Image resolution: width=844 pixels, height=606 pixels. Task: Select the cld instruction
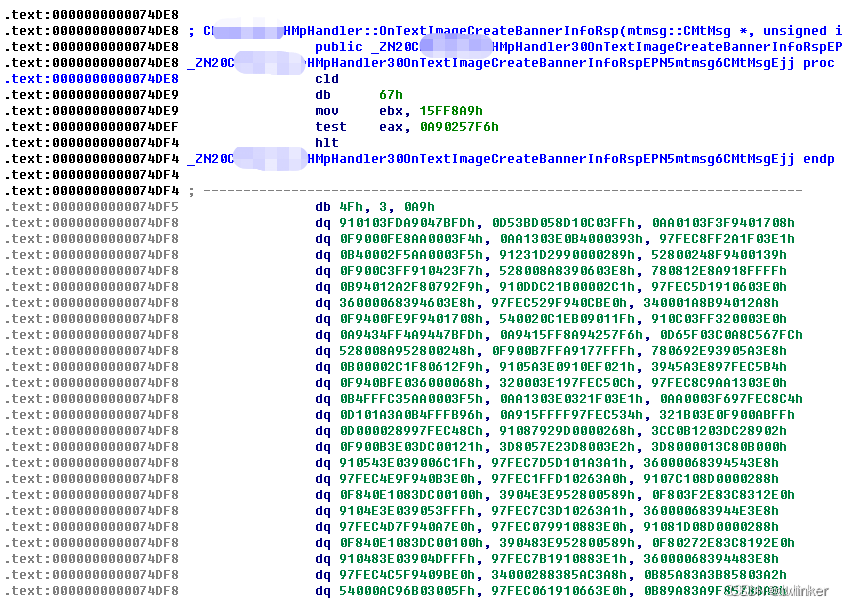(327, 79)
